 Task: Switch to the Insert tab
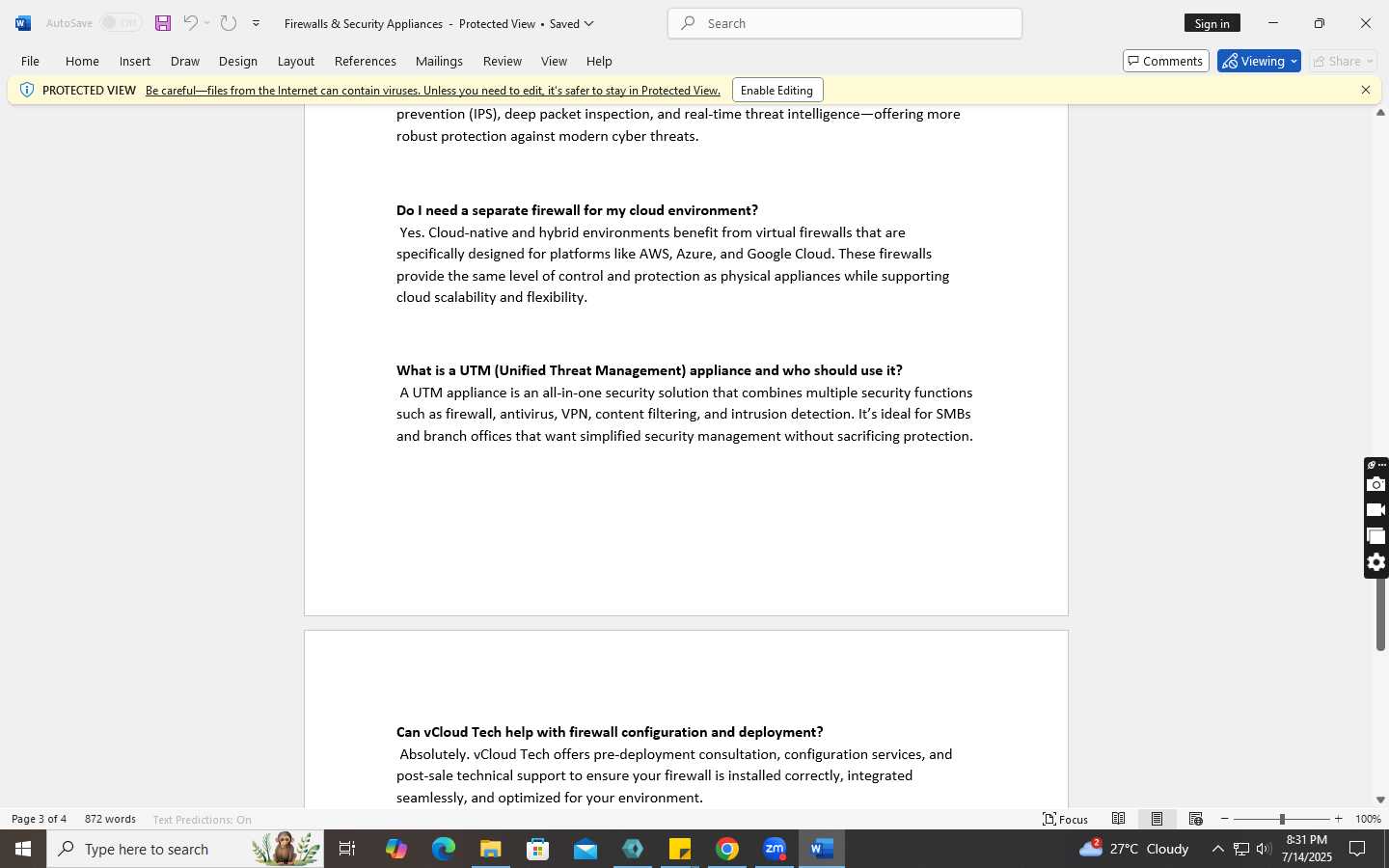point(135,61)
